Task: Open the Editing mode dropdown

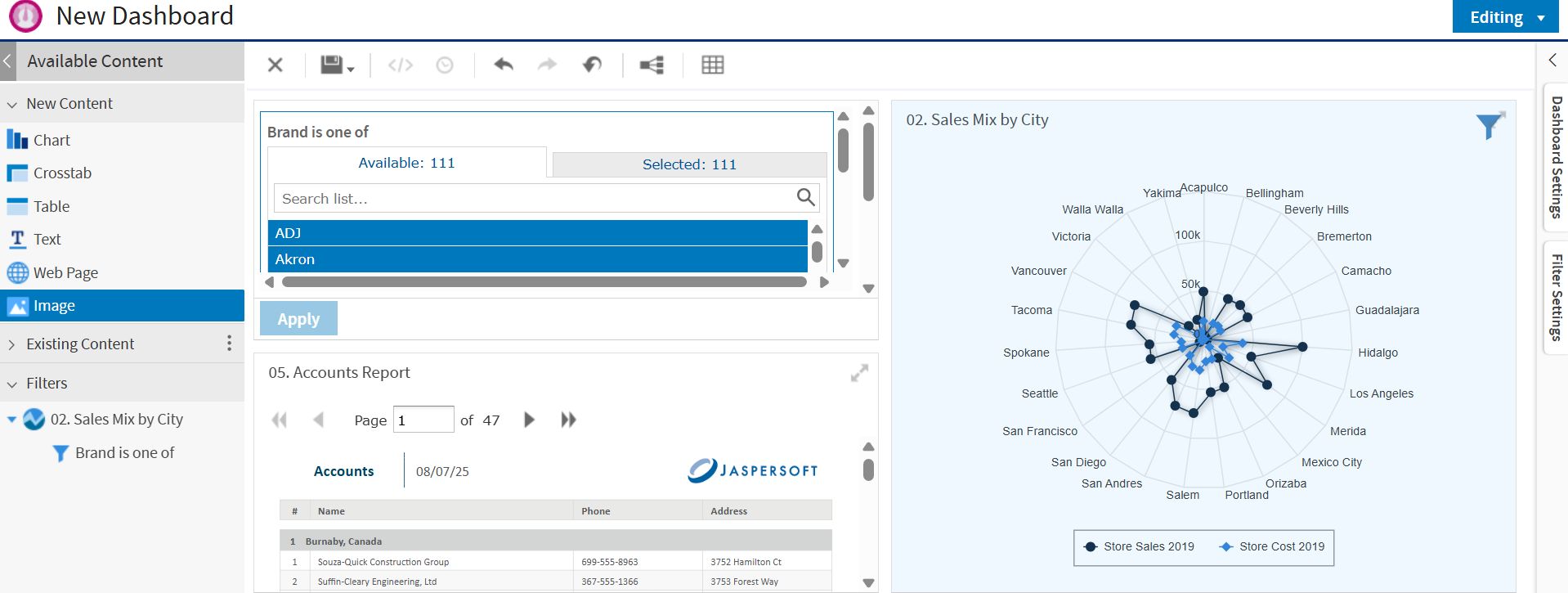Action: (x=1506, y=17)
